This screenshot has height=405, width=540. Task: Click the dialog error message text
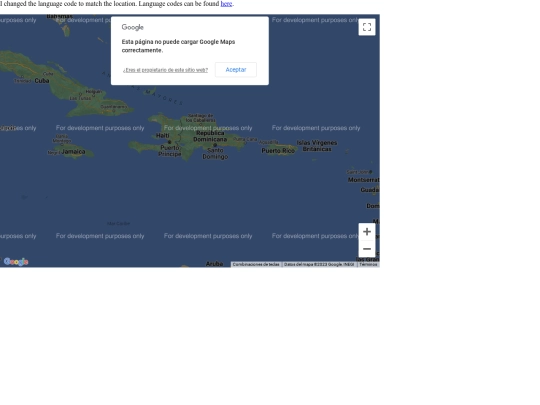[178, 46]
